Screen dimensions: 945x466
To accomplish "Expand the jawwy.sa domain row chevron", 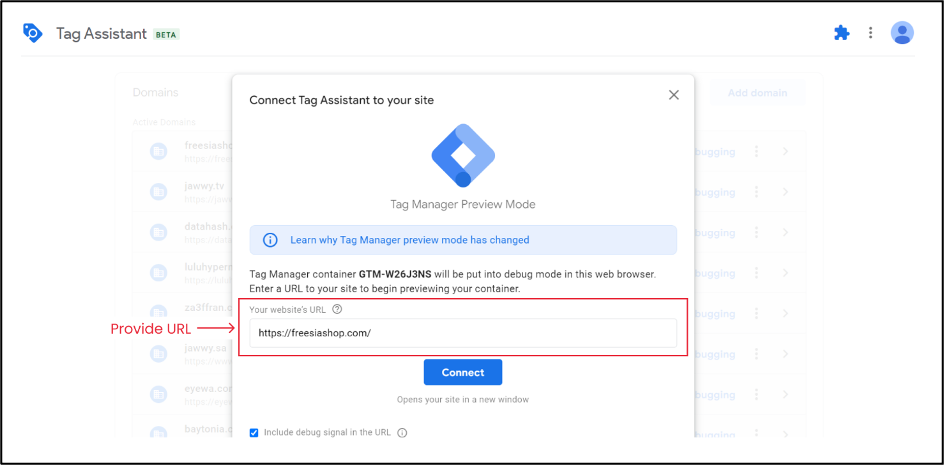I will click(785, 354).
